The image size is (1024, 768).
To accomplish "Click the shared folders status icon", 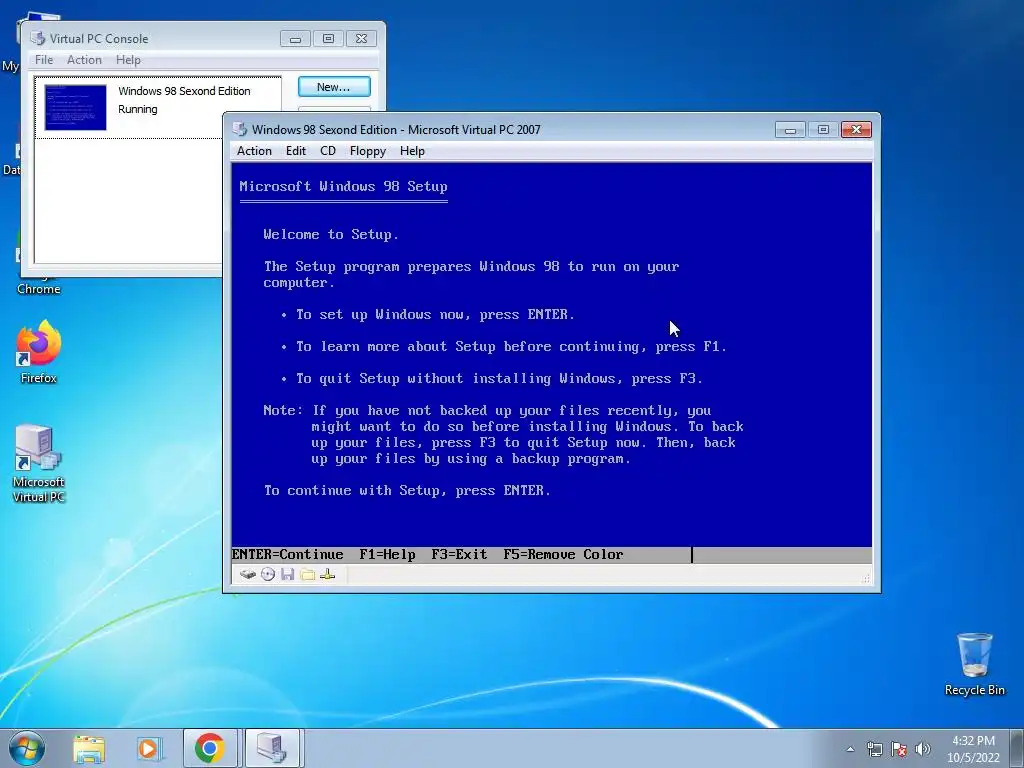I will pos(308,574).
